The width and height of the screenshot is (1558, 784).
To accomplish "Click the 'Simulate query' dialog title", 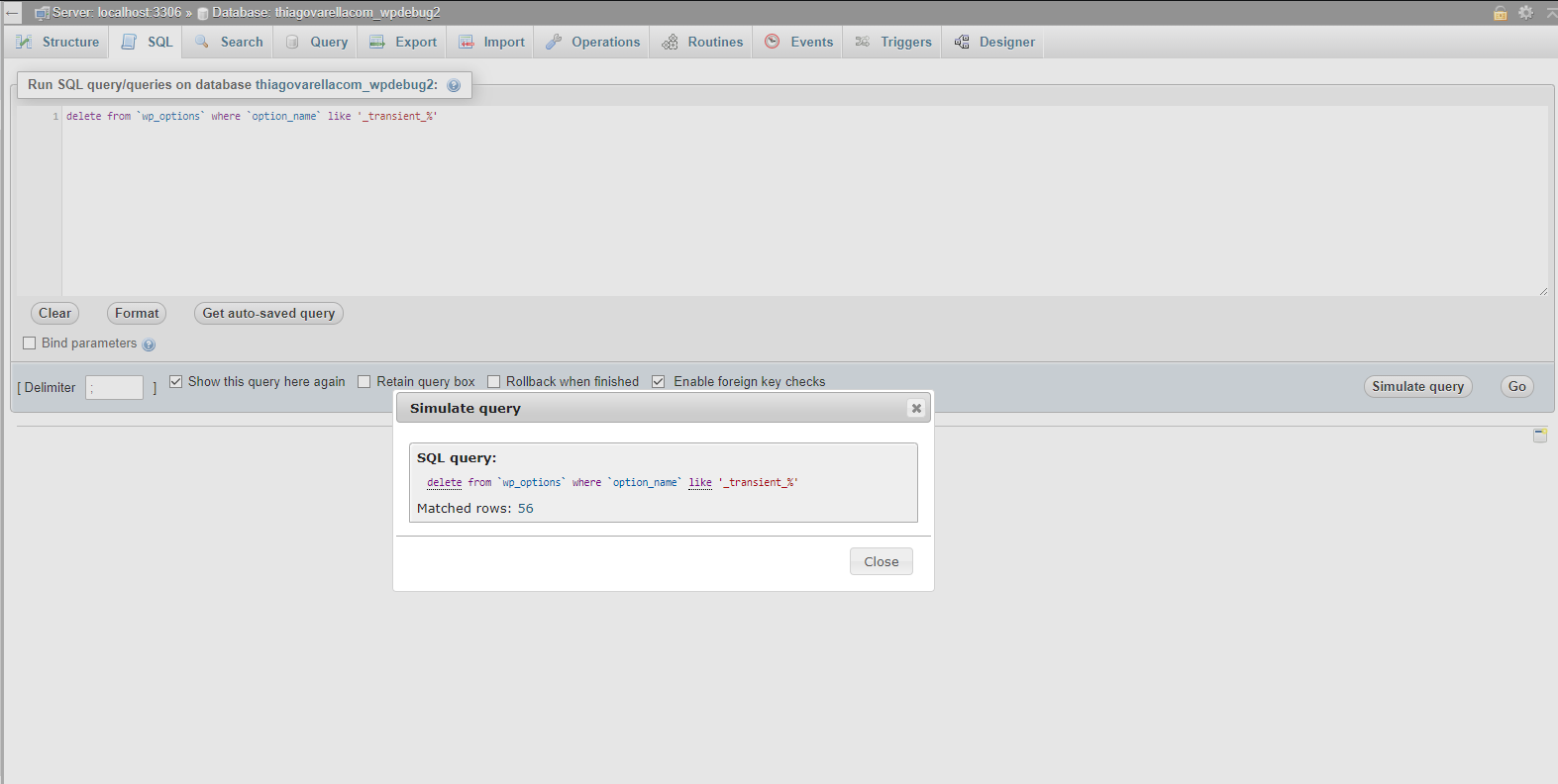I will [466, 408].
